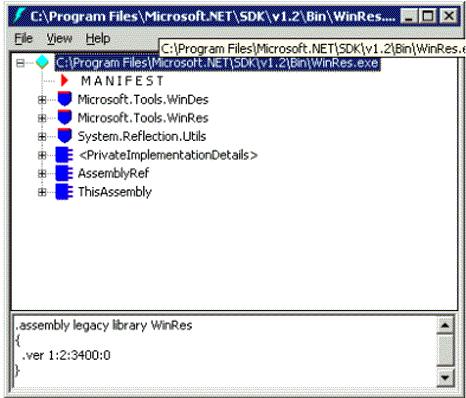This screenshot has height=398, width=466.
Task: Select the MANIFEST tree item
Action: pos(122,81)
